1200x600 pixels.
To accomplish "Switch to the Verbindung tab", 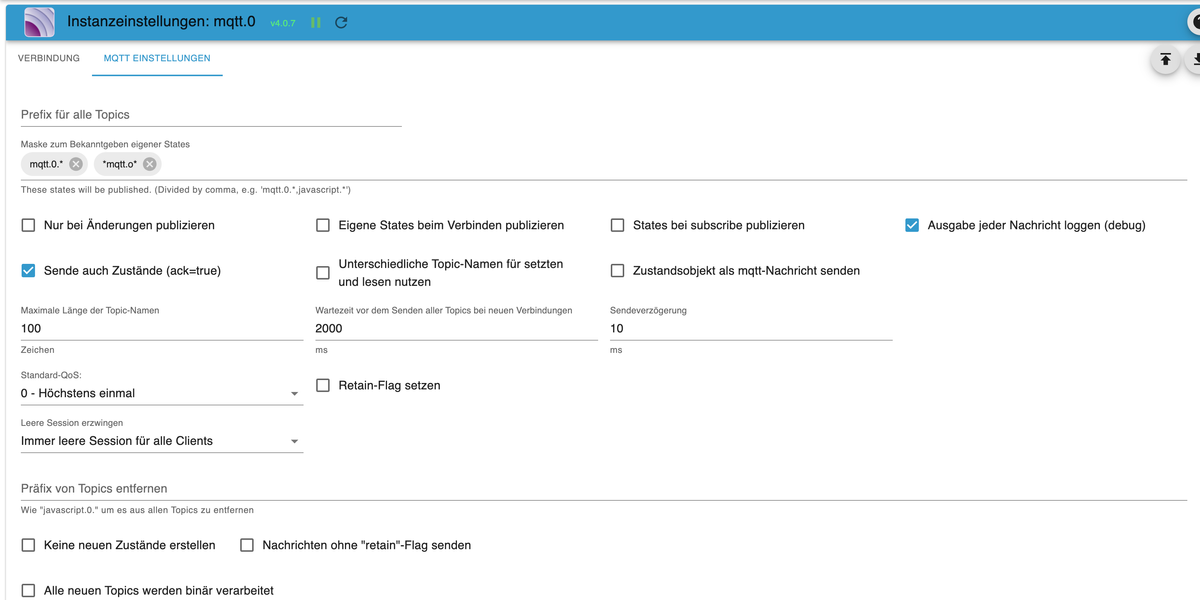I will point(49,58).
